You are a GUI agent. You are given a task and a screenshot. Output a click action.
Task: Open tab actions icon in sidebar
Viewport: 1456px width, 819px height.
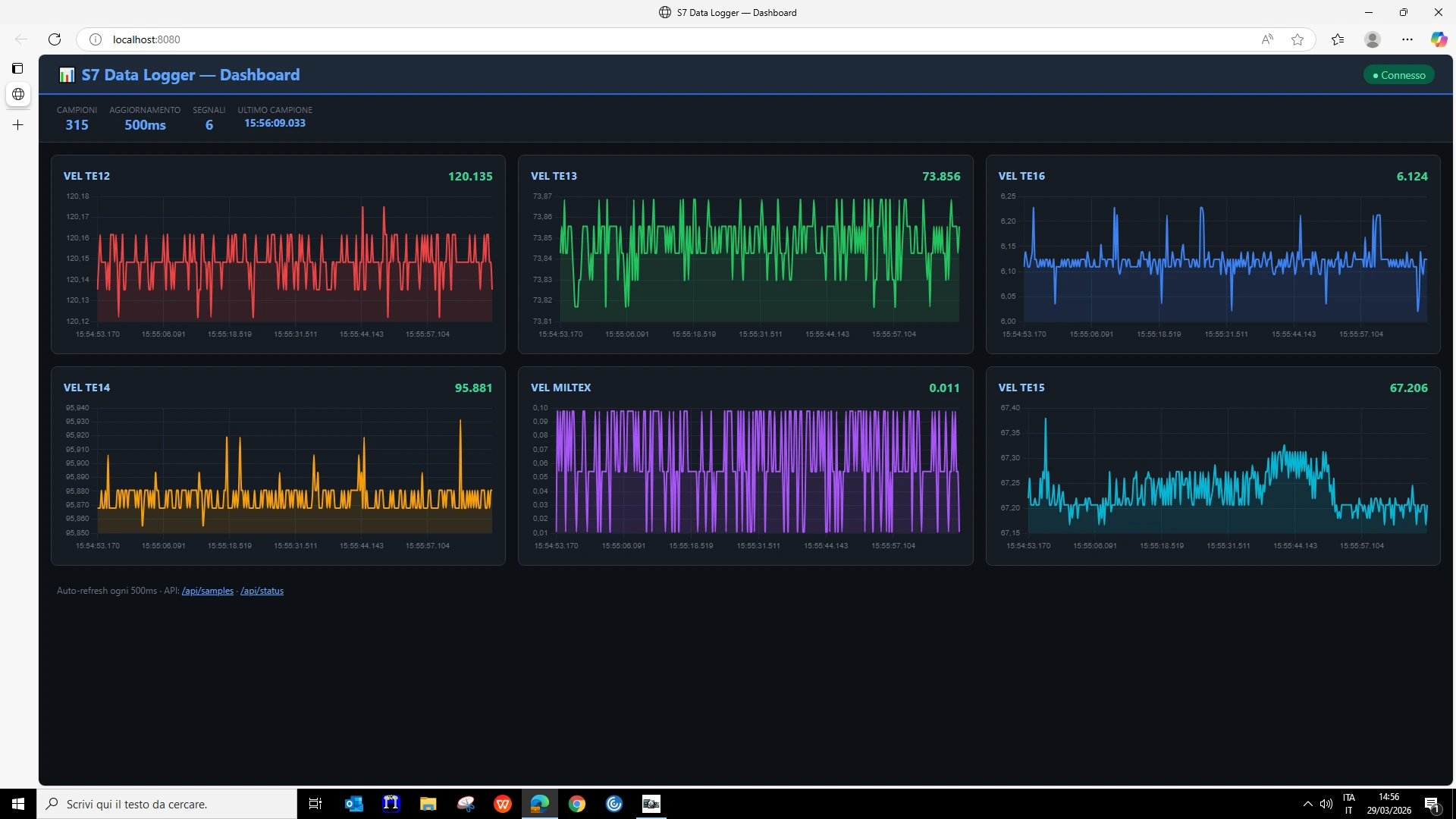coord(17,68)
